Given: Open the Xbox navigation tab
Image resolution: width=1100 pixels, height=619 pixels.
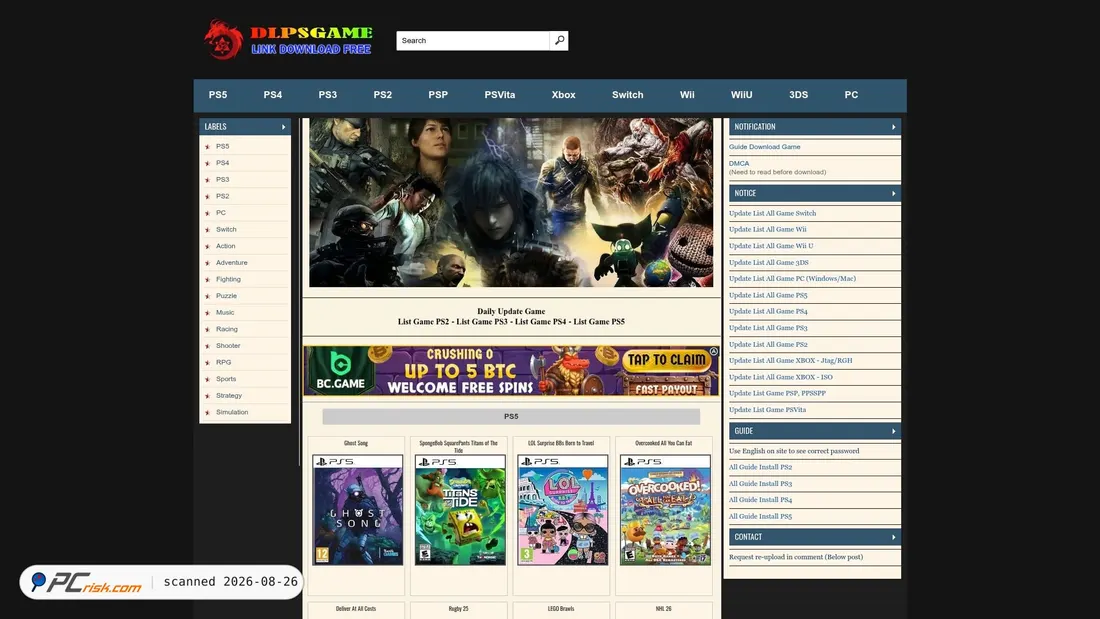Looking at the screenshot, I should pos(563,95).
